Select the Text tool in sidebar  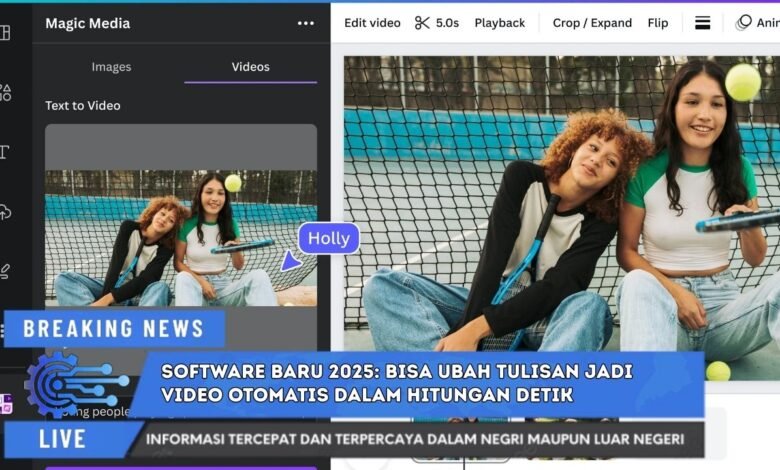click(x=5, y=152)
